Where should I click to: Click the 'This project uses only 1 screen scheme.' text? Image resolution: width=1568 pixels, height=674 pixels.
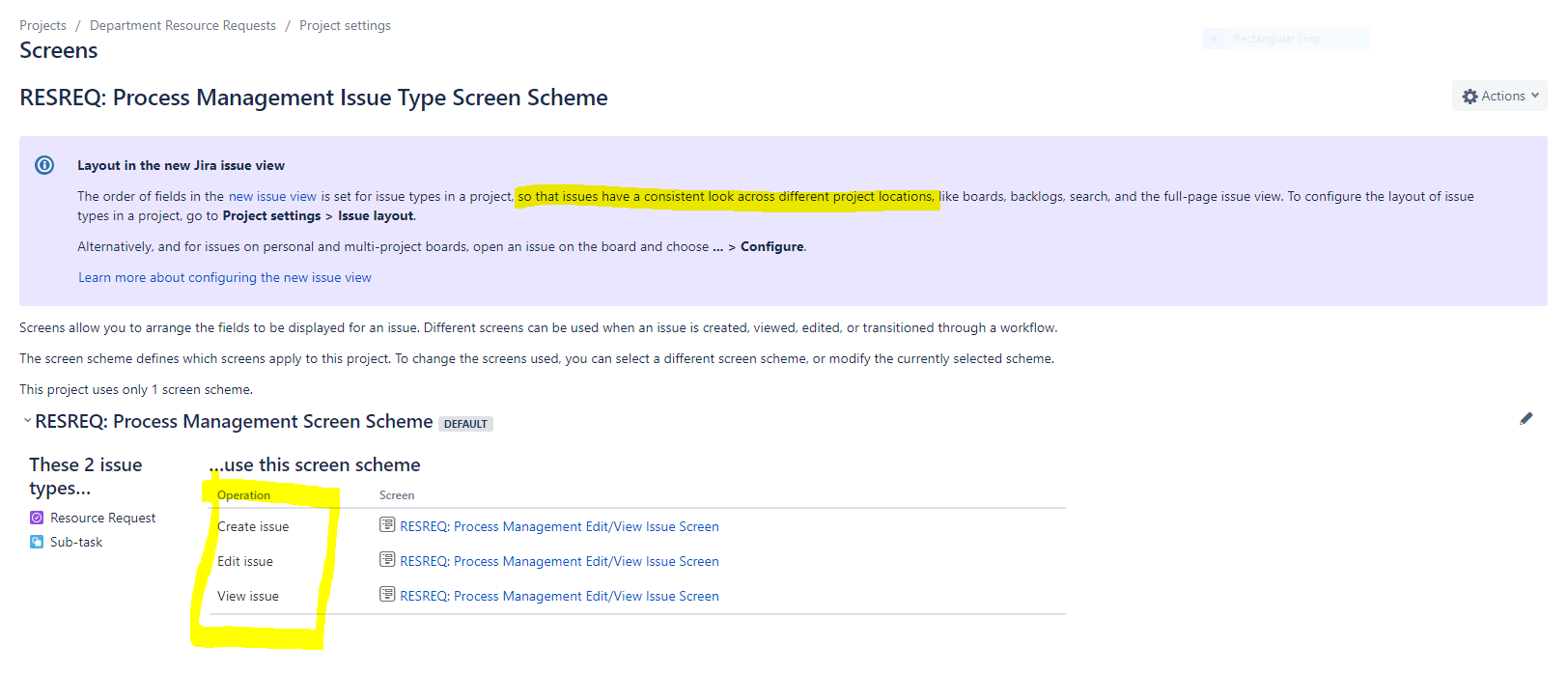136,389
